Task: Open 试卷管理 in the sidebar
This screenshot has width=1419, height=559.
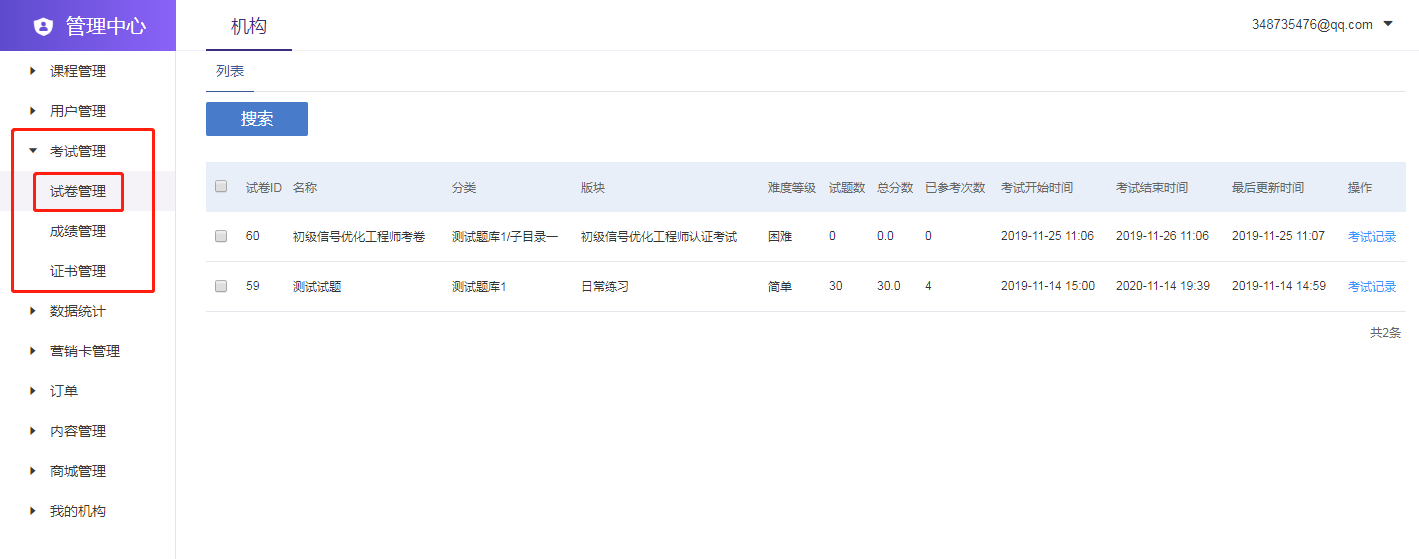Action: click(x=78, y=191)
